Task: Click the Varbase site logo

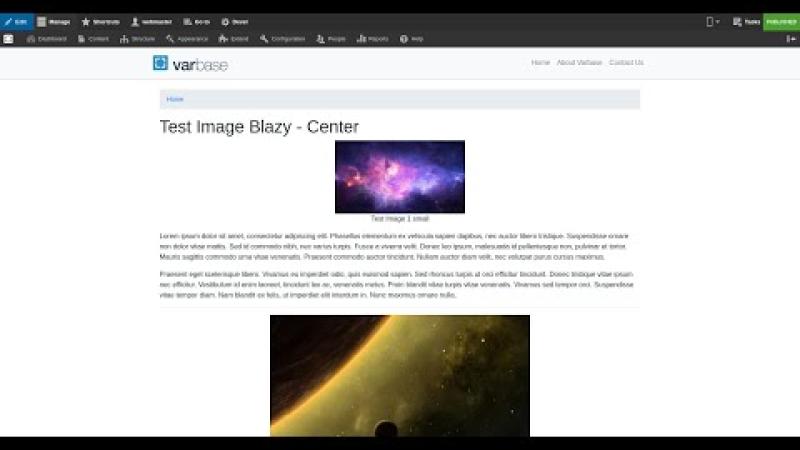Action: coord(190,64)
